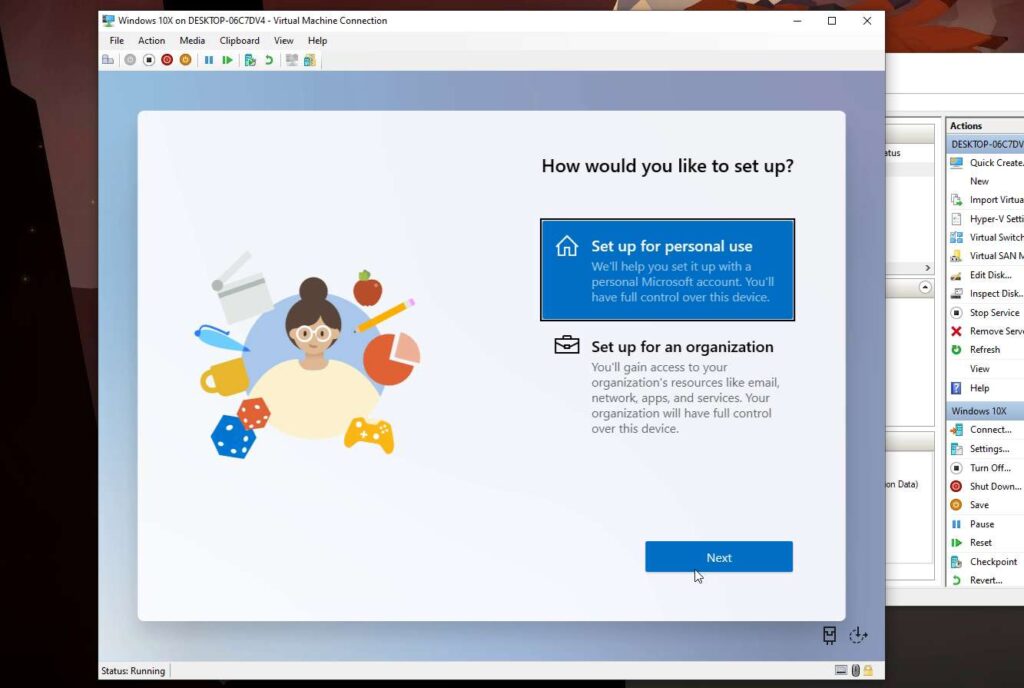The image size is (1024, 688).
Task: Click the right scroll arrow in Hyper-V Manager
Action: point(927,268)
